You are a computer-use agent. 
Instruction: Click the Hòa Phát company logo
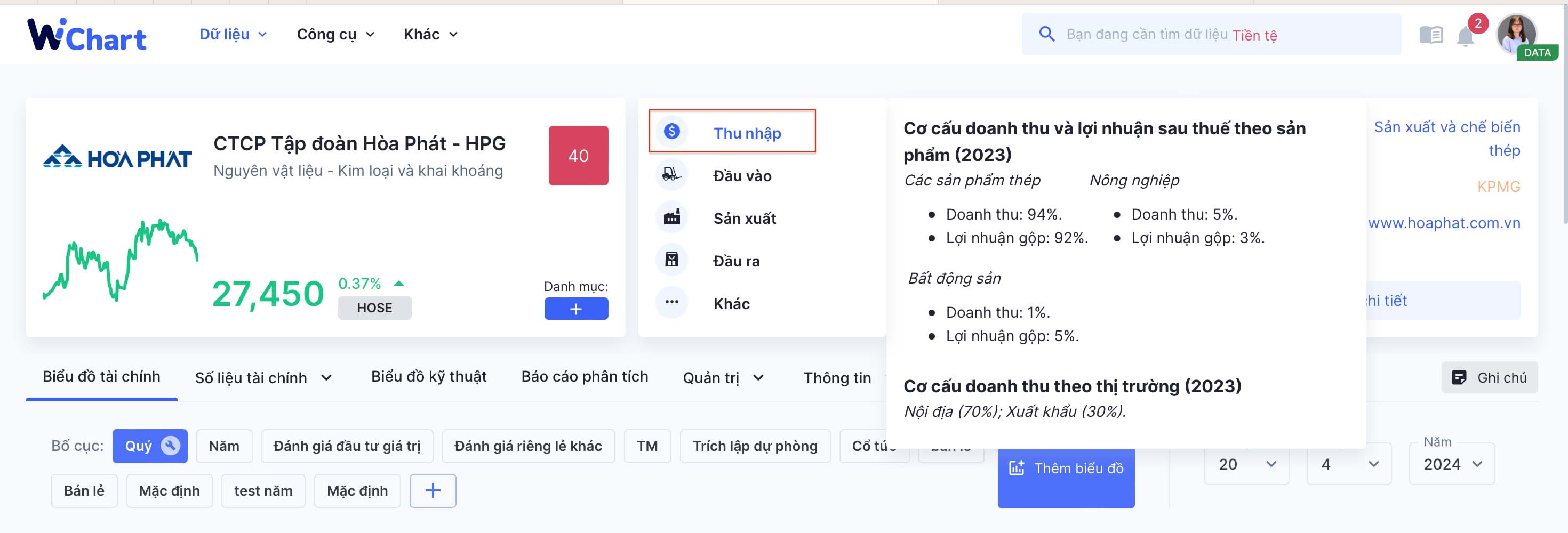(117, 157)
